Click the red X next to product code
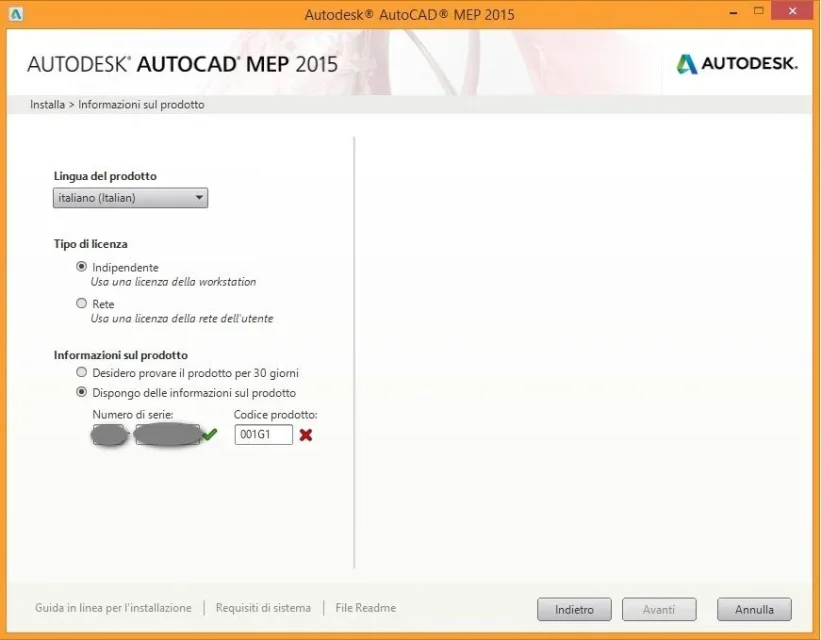The height and width of the screenshot is (640, 821). (306, 435)
